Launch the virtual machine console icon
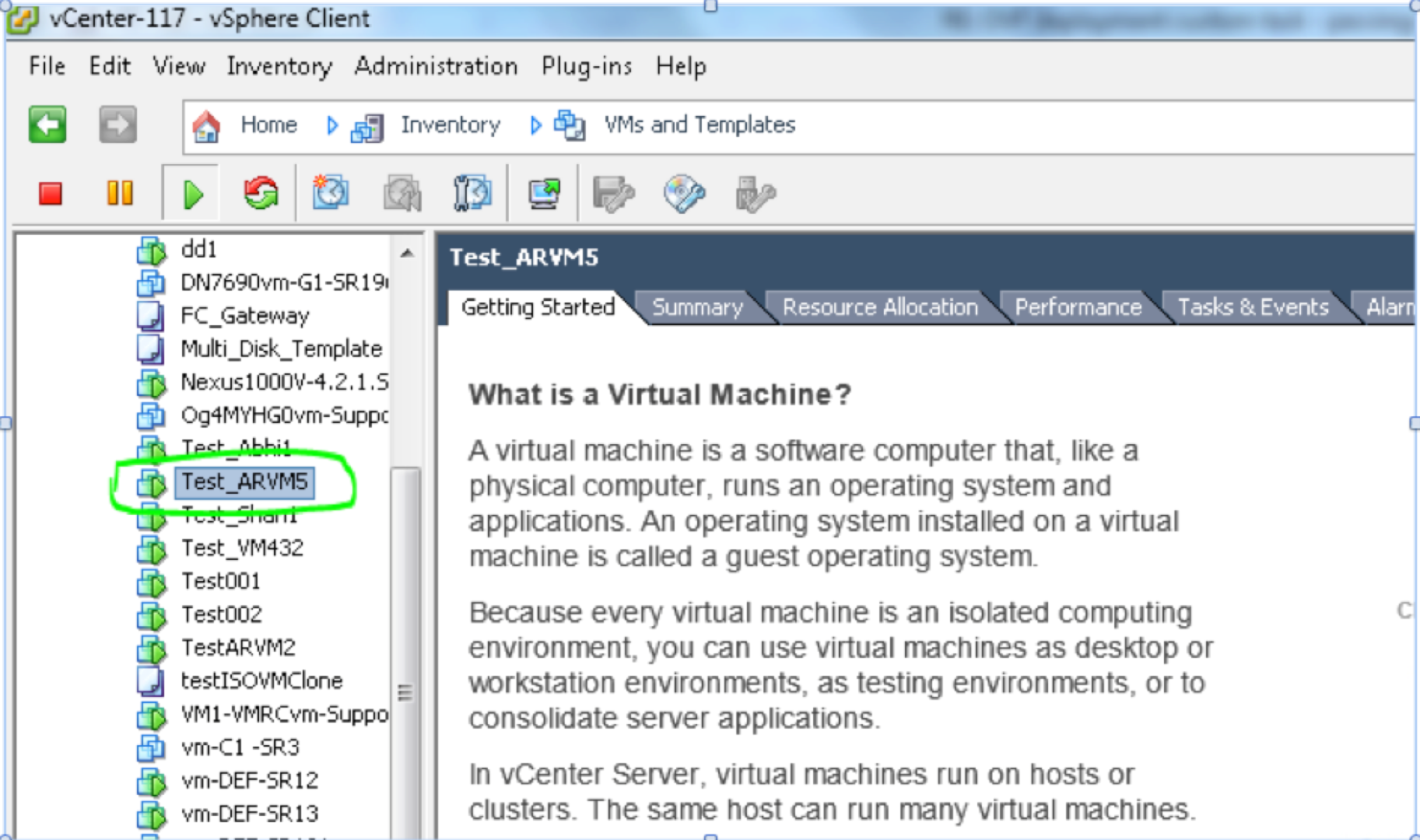The width and height of the screenshot is (1420, 840). [x=544, y=194]
